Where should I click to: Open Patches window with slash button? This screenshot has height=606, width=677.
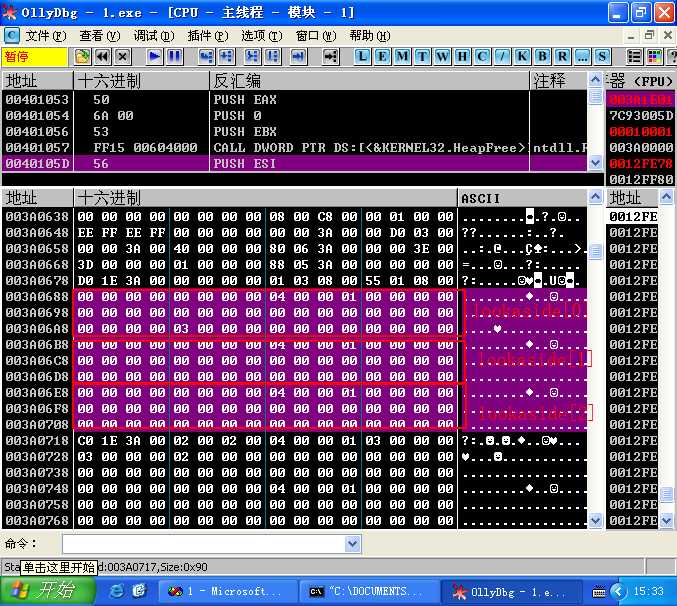pyautogui.click(x=502, y=57)
